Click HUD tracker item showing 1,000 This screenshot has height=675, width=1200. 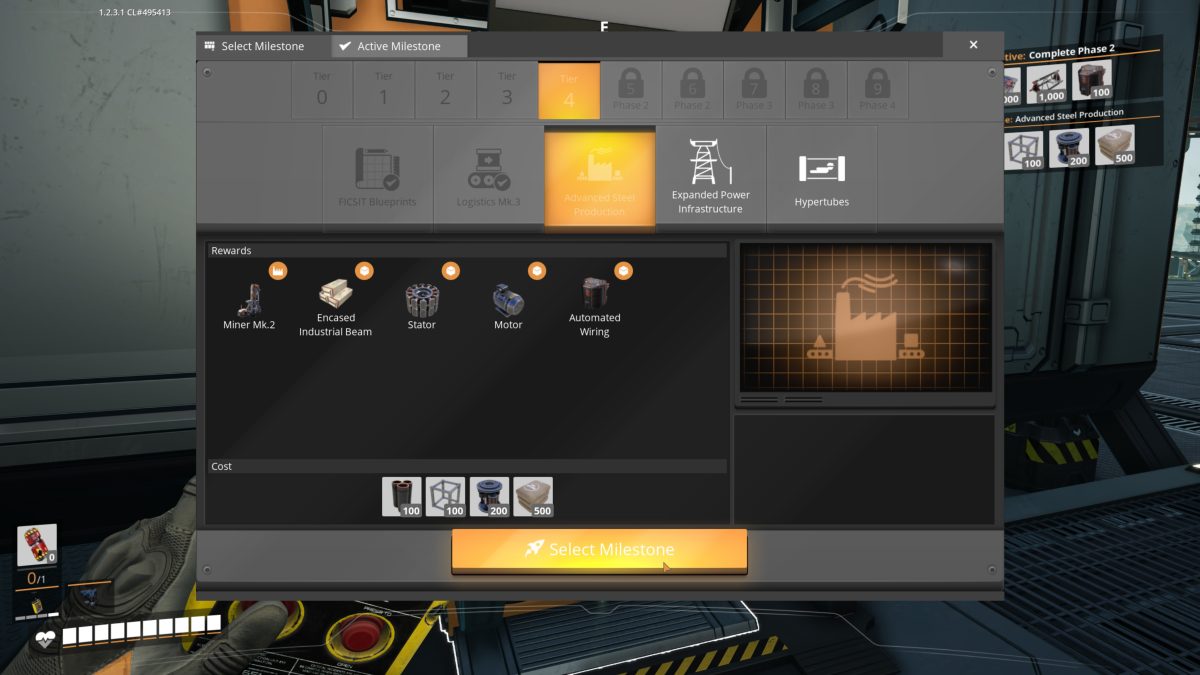pyautogui.click(x=1045, y=83)
